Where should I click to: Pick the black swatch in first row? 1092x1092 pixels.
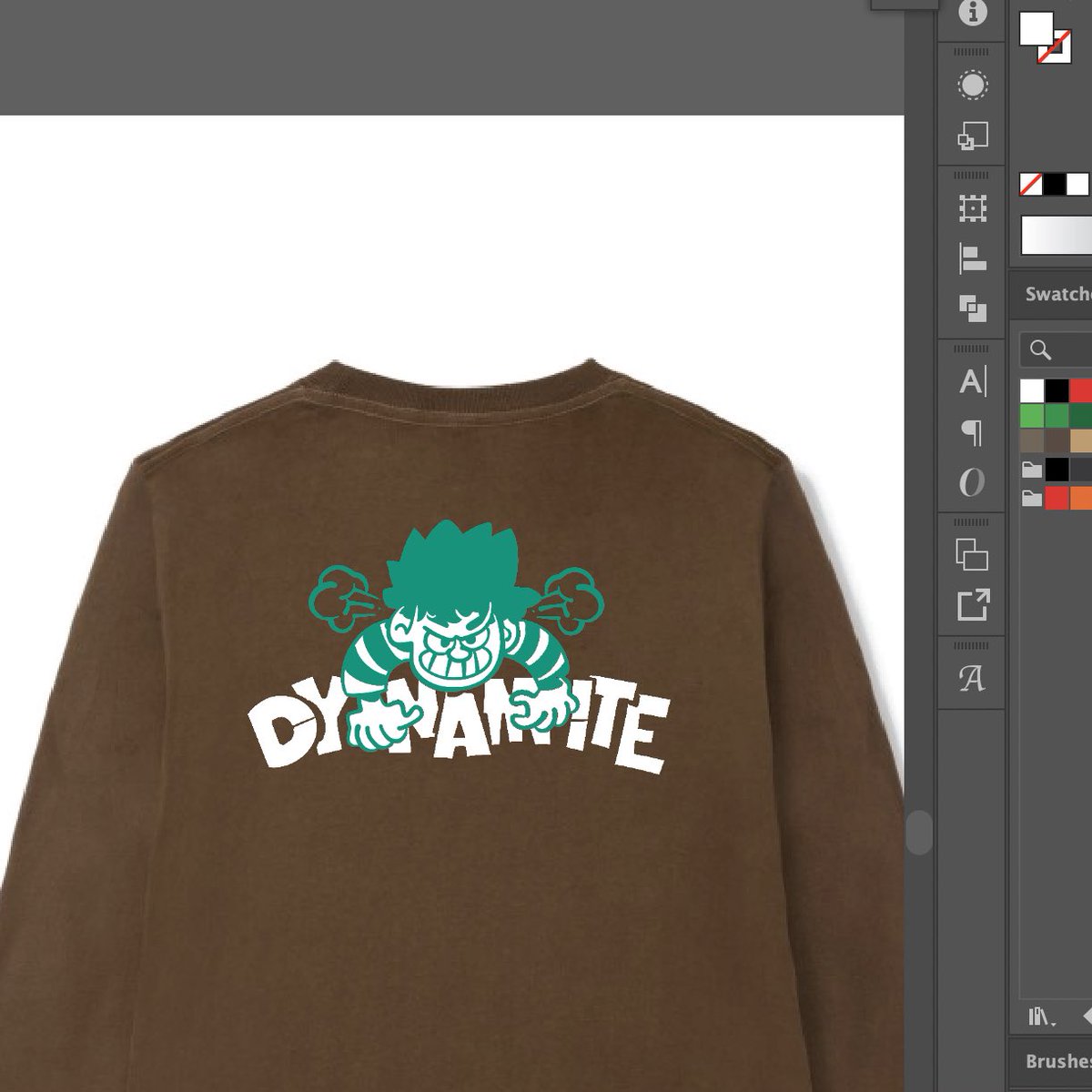point(1056,390)
